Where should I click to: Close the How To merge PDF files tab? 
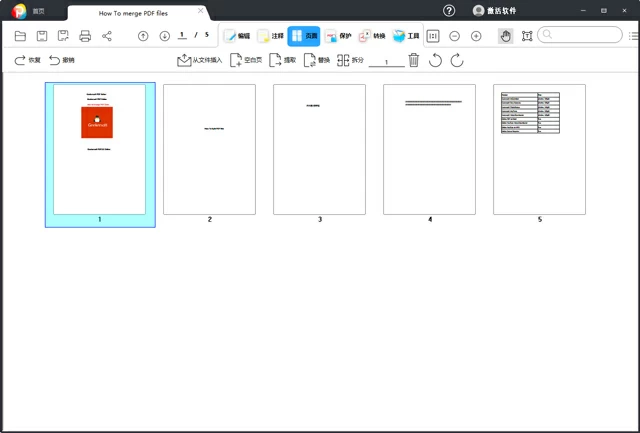(200, 12)
